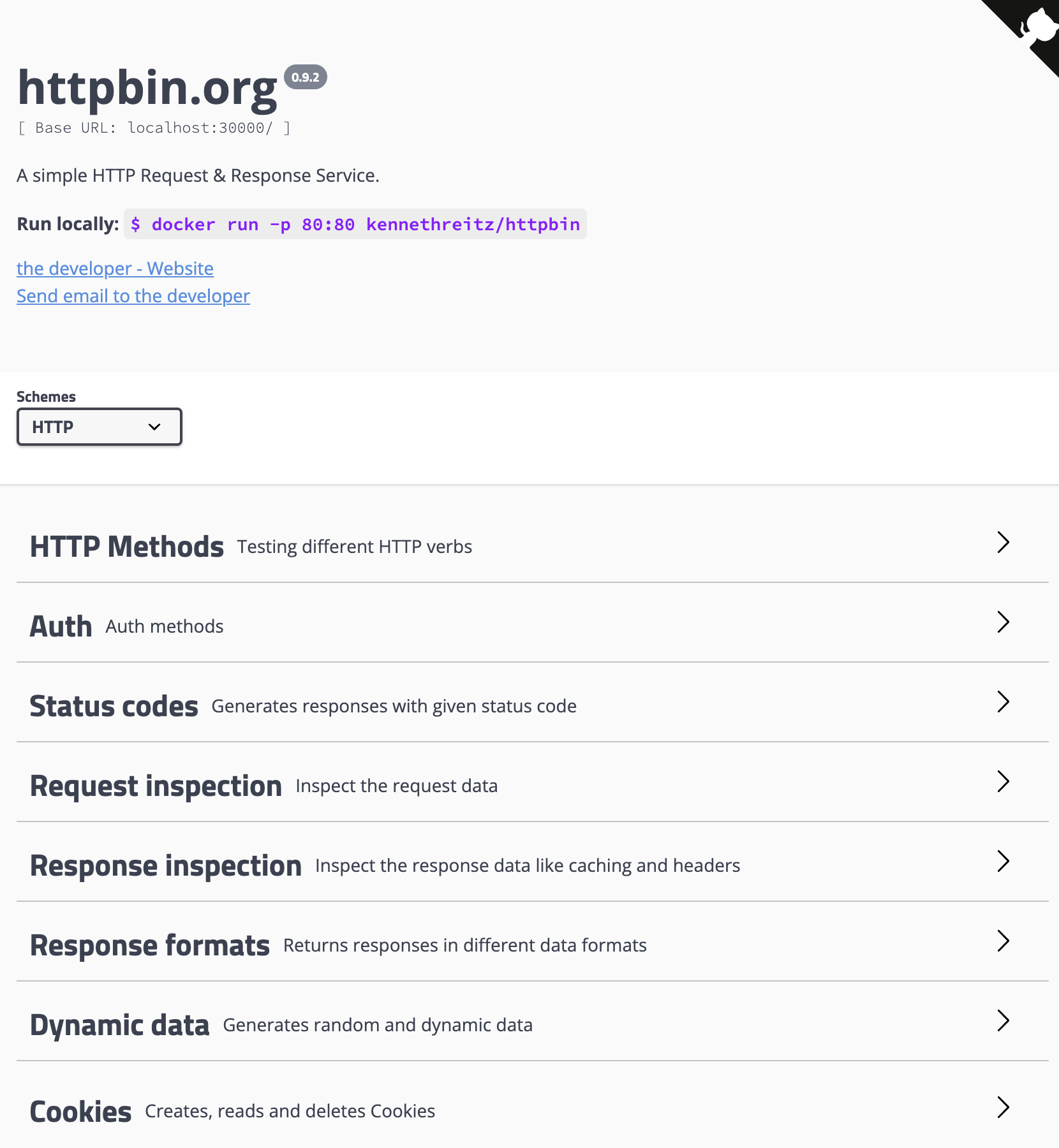Click 'Returns responses in different data formats' text
The width and height of the screenshot is (1059, 1148).
[465, 945]
